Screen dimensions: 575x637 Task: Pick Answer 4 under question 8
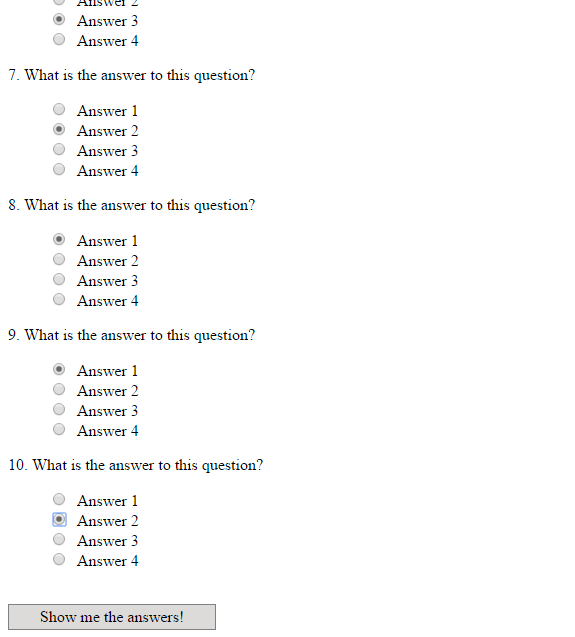pos(59,299)
